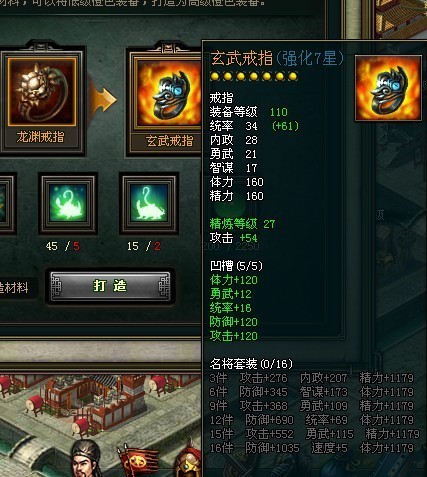This screenshot has width=427, height=477.
Task: Click the bearded general portrait at bottom
Action: click(x=86, y=459)
